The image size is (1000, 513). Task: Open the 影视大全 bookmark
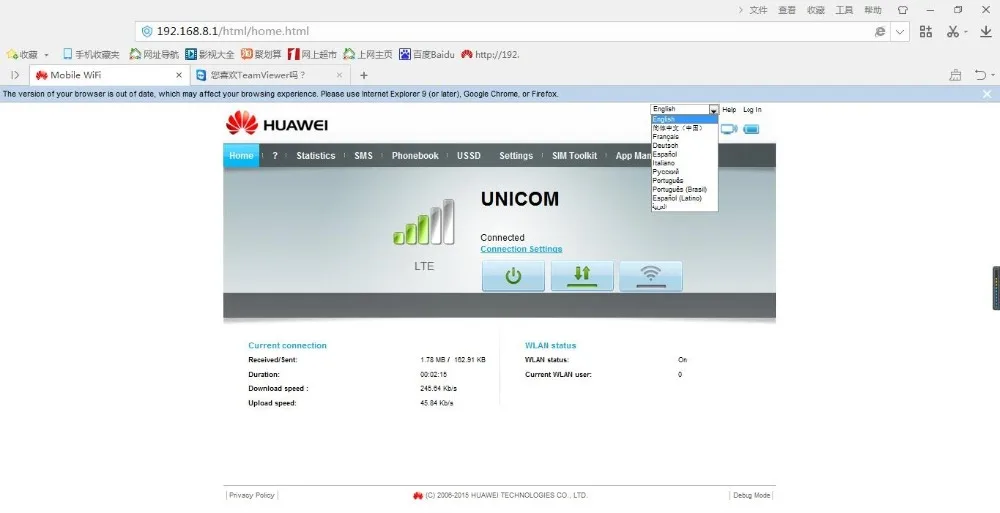210,55
